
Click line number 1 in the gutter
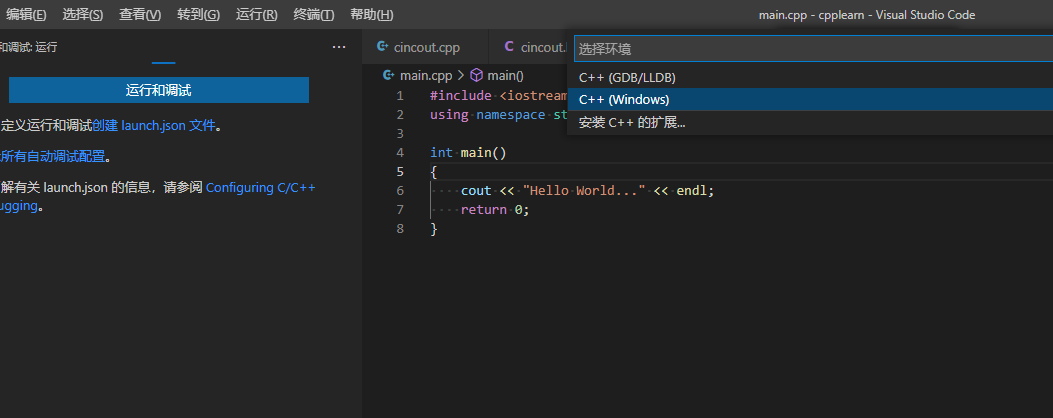click(400, 95)
